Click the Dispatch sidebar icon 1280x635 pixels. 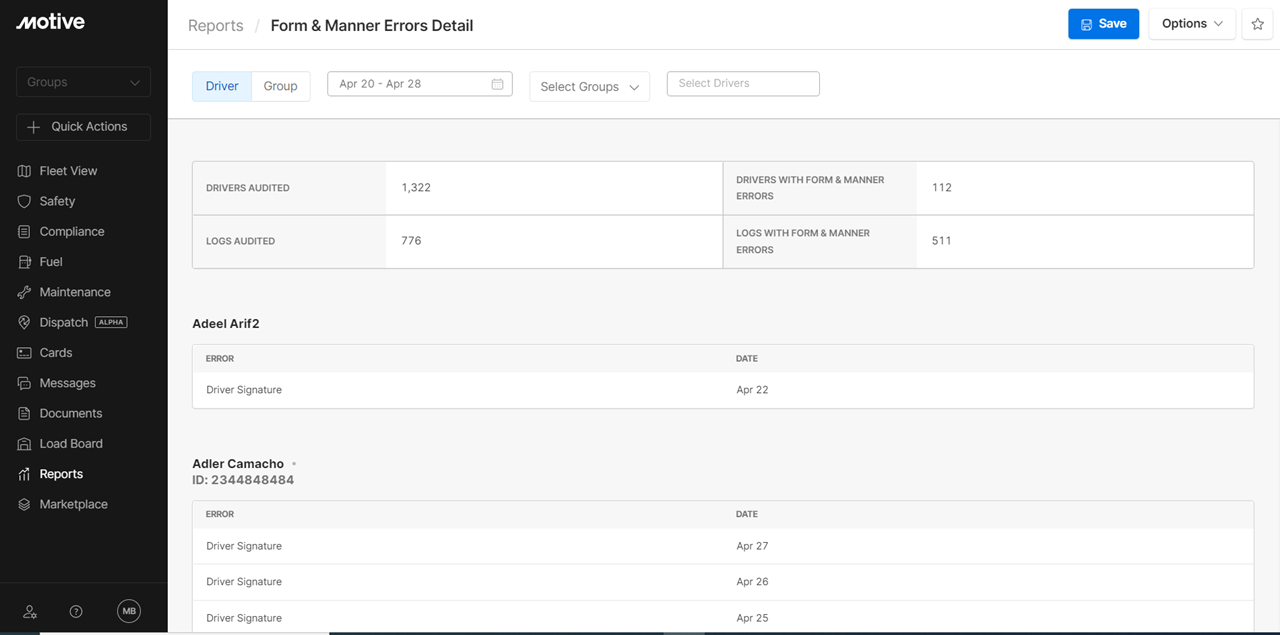pos(25,323)
